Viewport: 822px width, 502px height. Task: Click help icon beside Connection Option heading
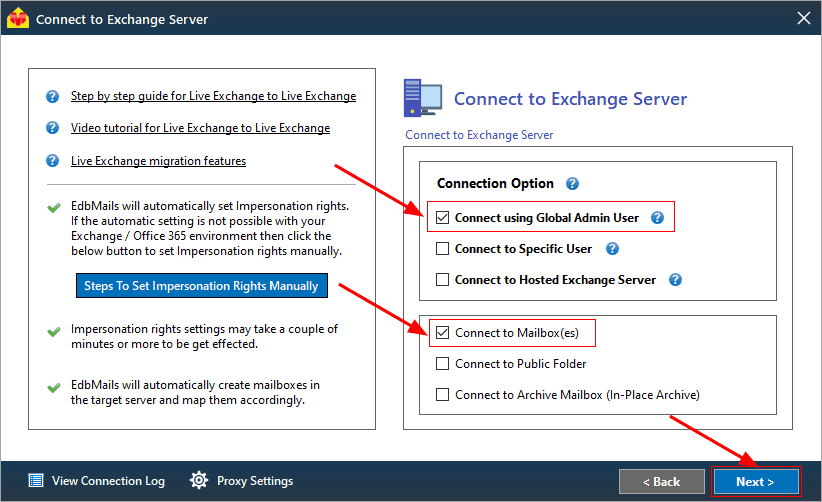pos(572,183)
